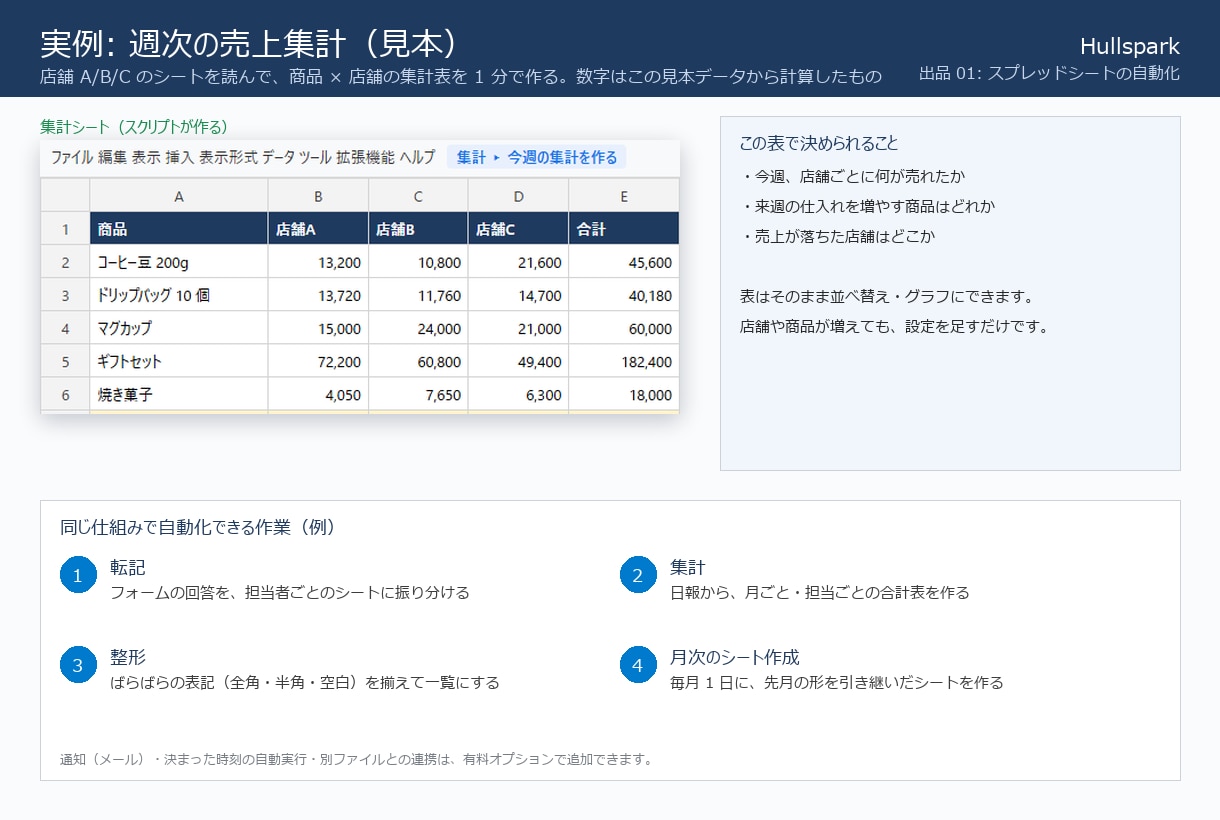Click the blue circle numbered 3 for 整形
Viewport: 1220px width, 820px height.
tap(78, 665)
